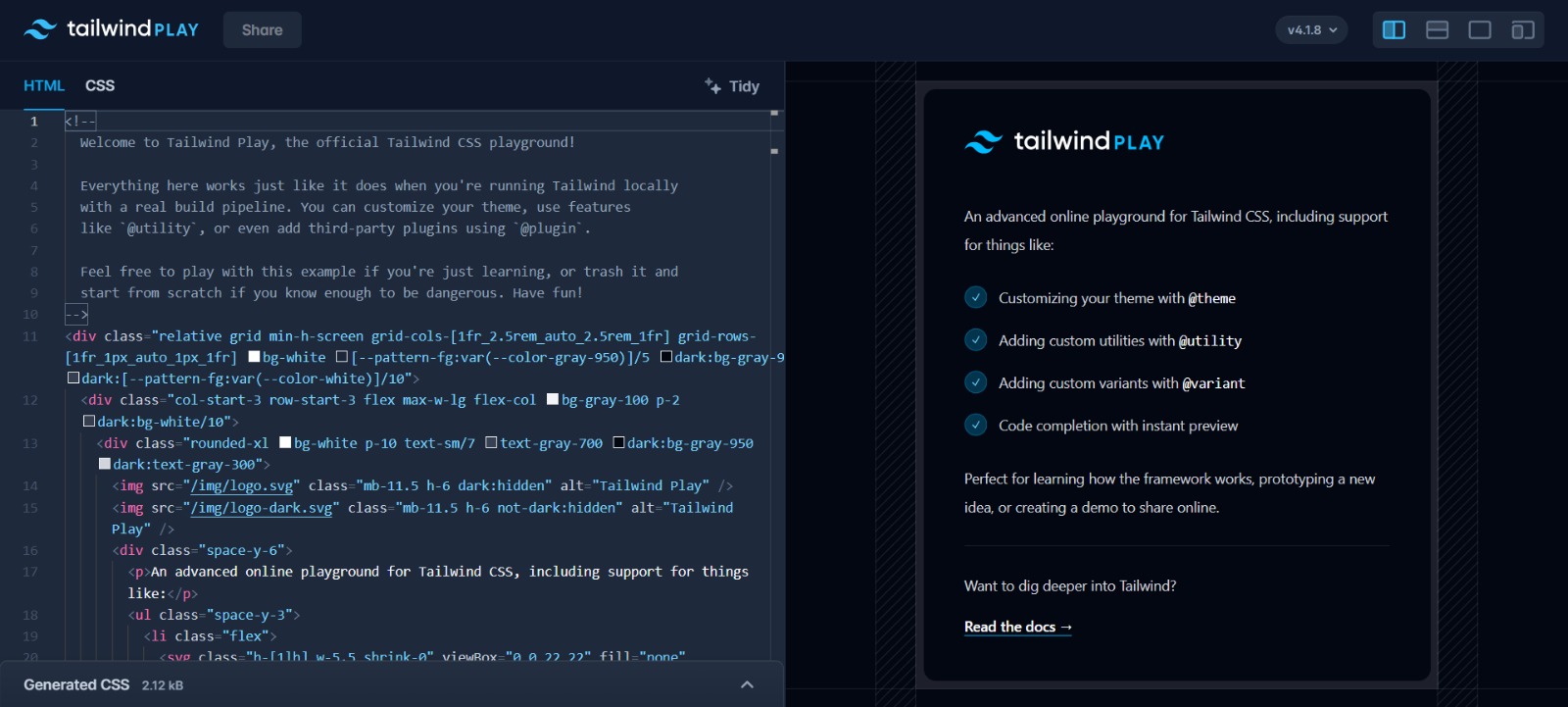This screenshot has width=1568, height=707.
Task: Switch to vertical split layout
Action: 1394,30
